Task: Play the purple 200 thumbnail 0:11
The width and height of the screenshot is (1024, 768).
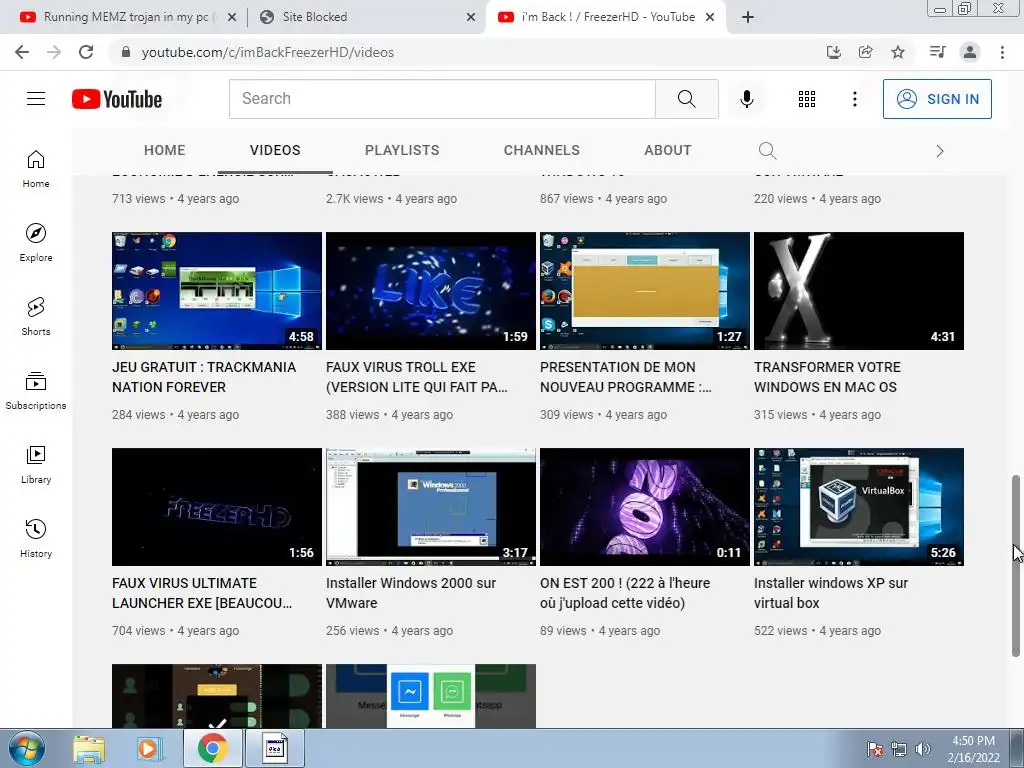Action: pos(645,507)
